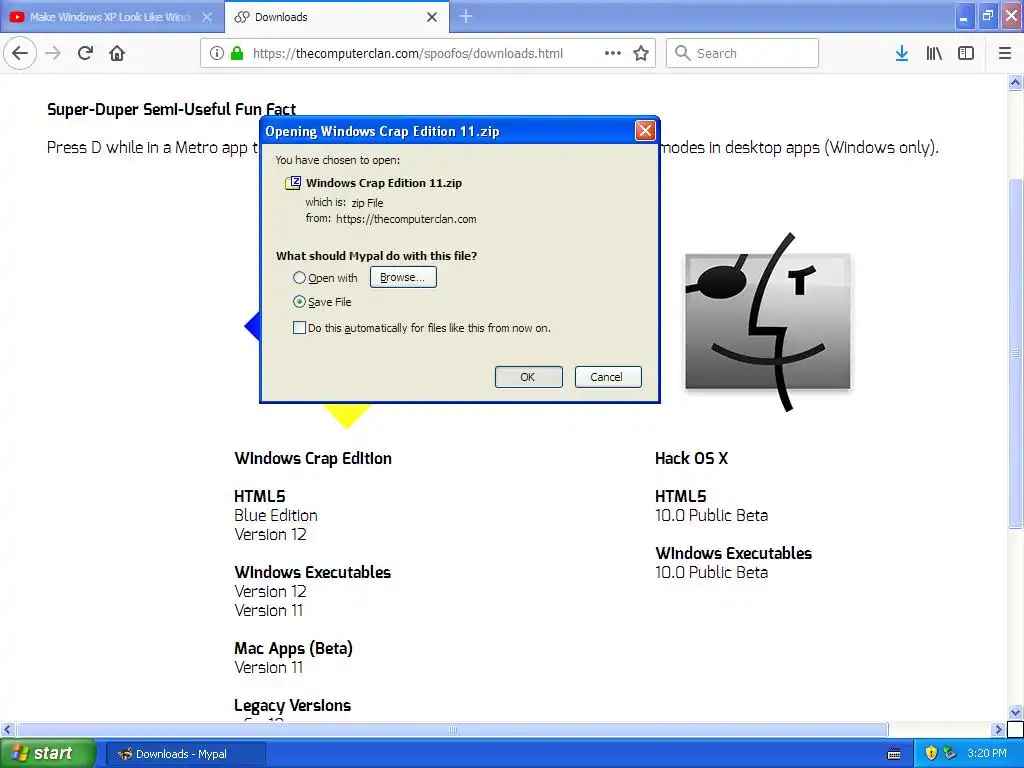Open the browser home page
This screenshot has height=768, width=1024.
pos(117,53)
